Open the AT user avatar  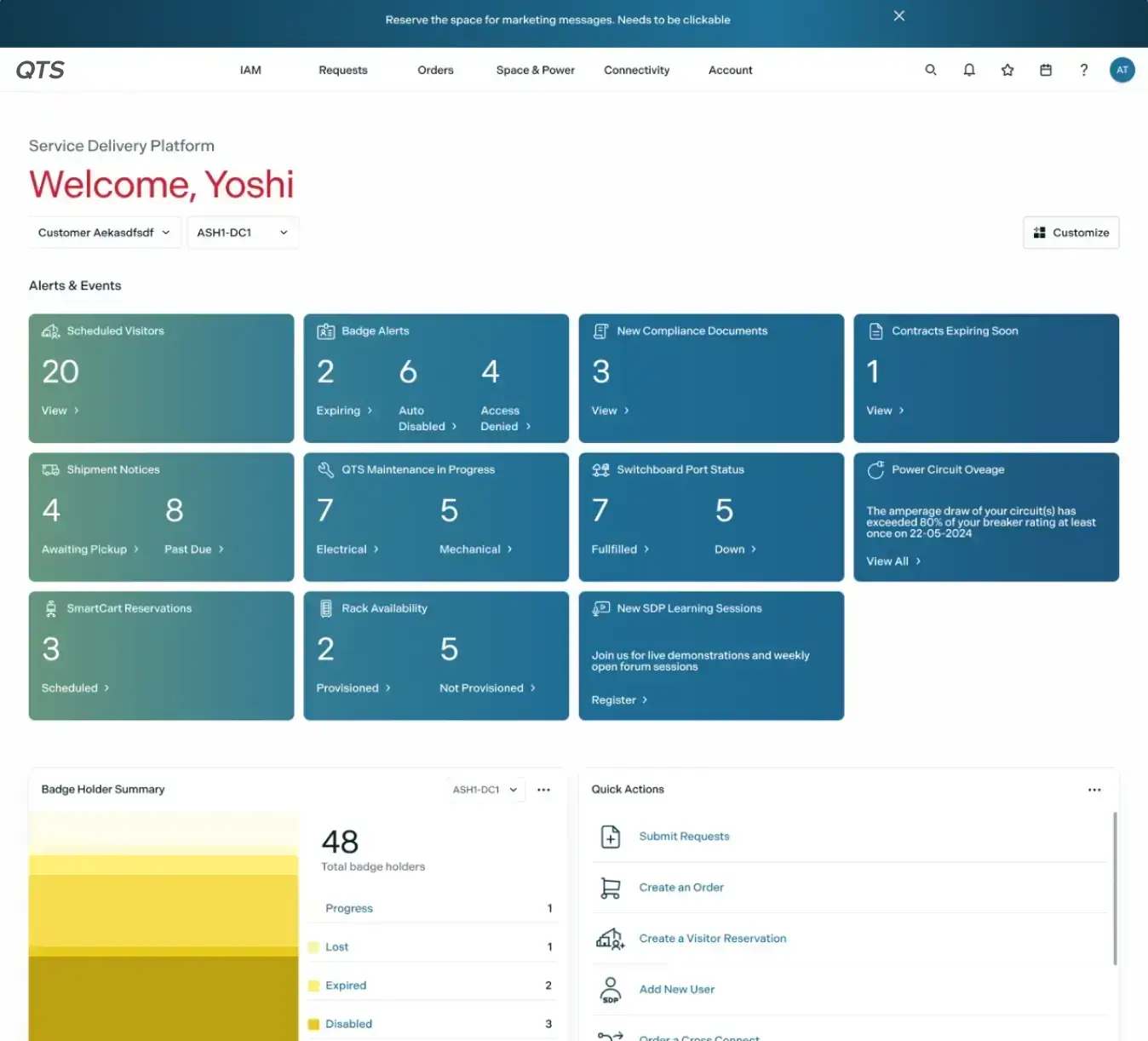pyautogui.click(x=1122, y=70)
